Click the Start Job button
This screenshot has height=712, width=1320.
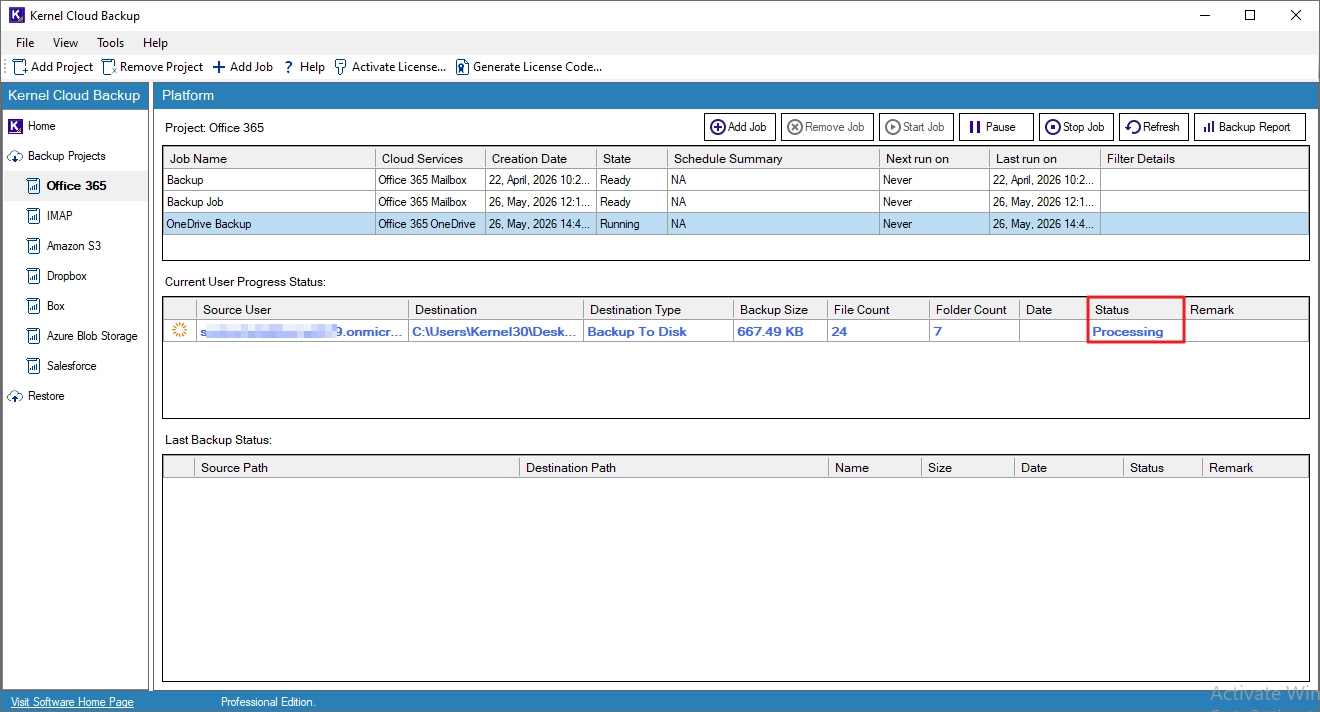pos(916,127)
